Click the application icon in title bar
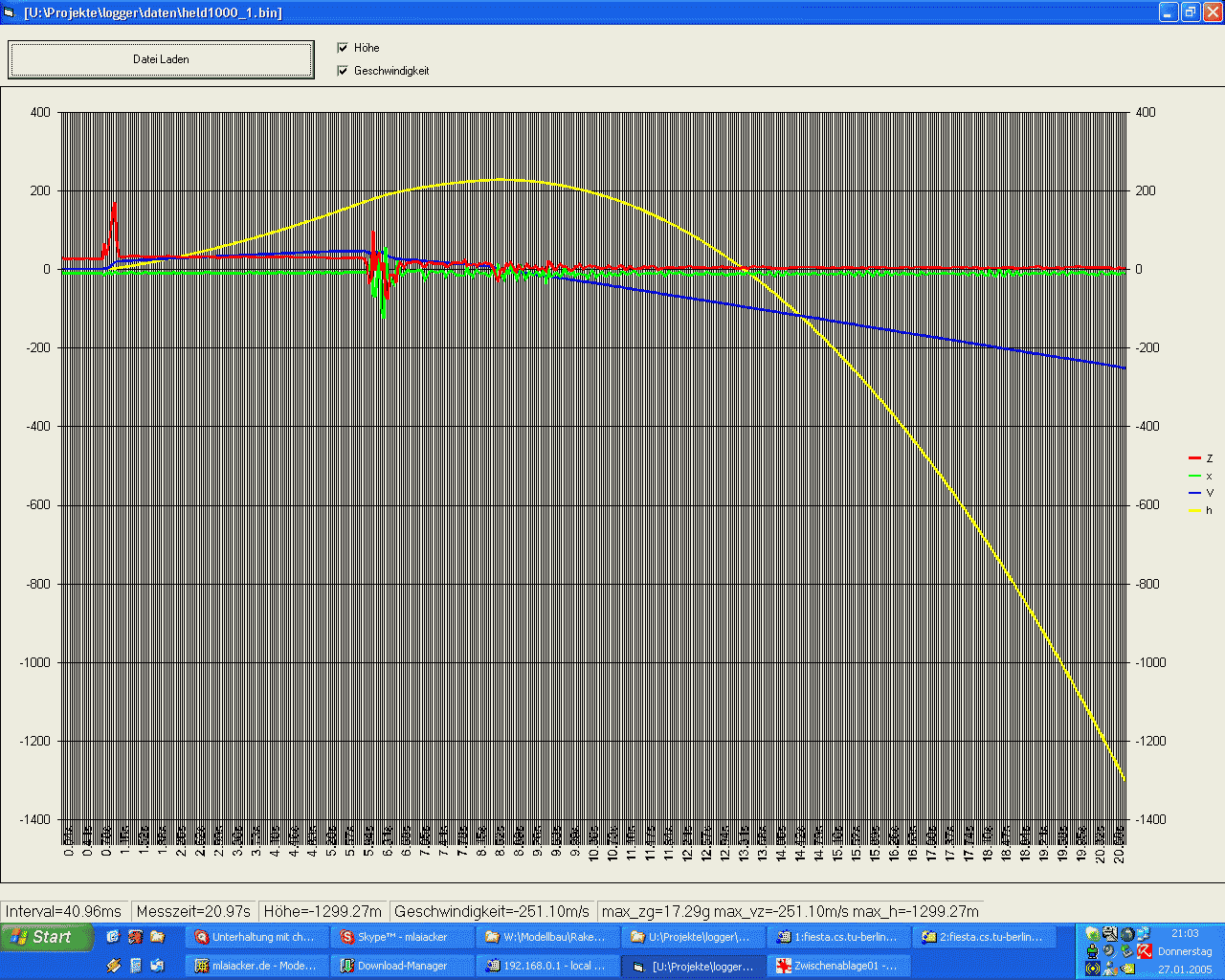 click(11, 12)
